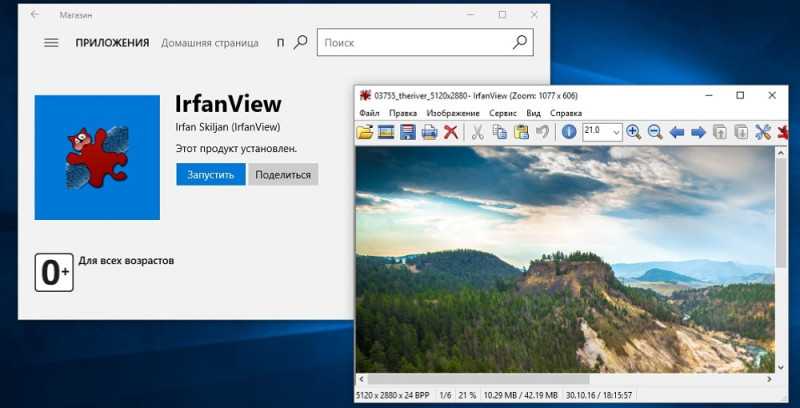
Task: Undo the last action with the undo arrow
Action: pos(542,133)
